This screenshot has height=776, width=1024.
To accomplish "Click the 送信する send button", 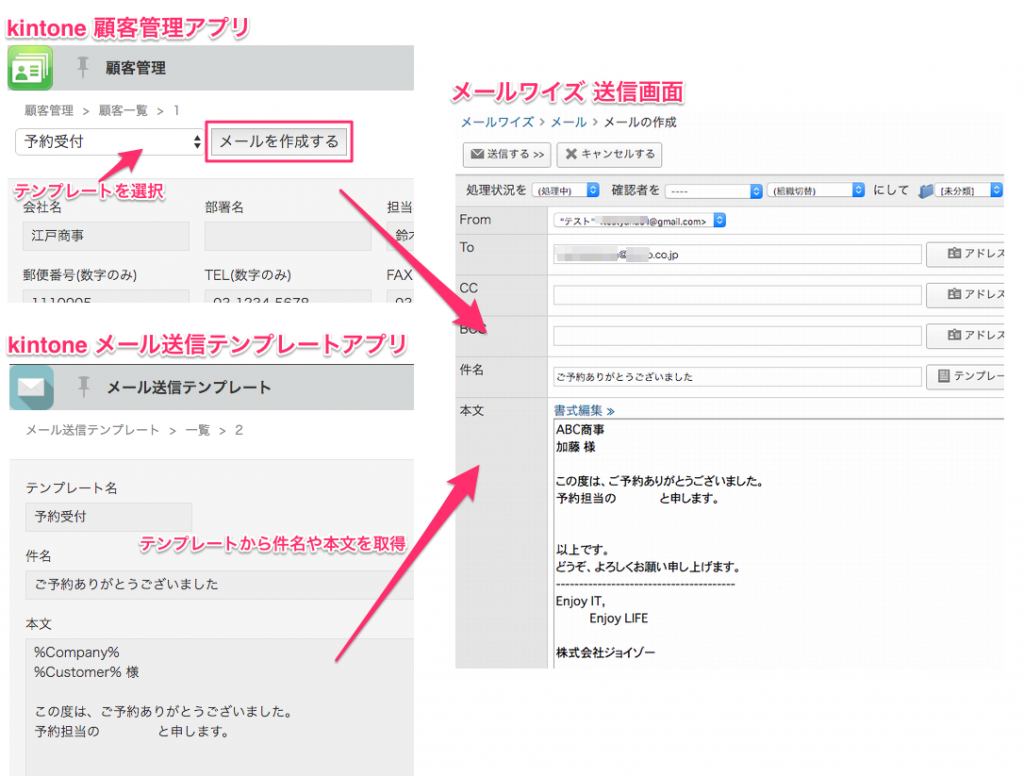I will point(507,154).
